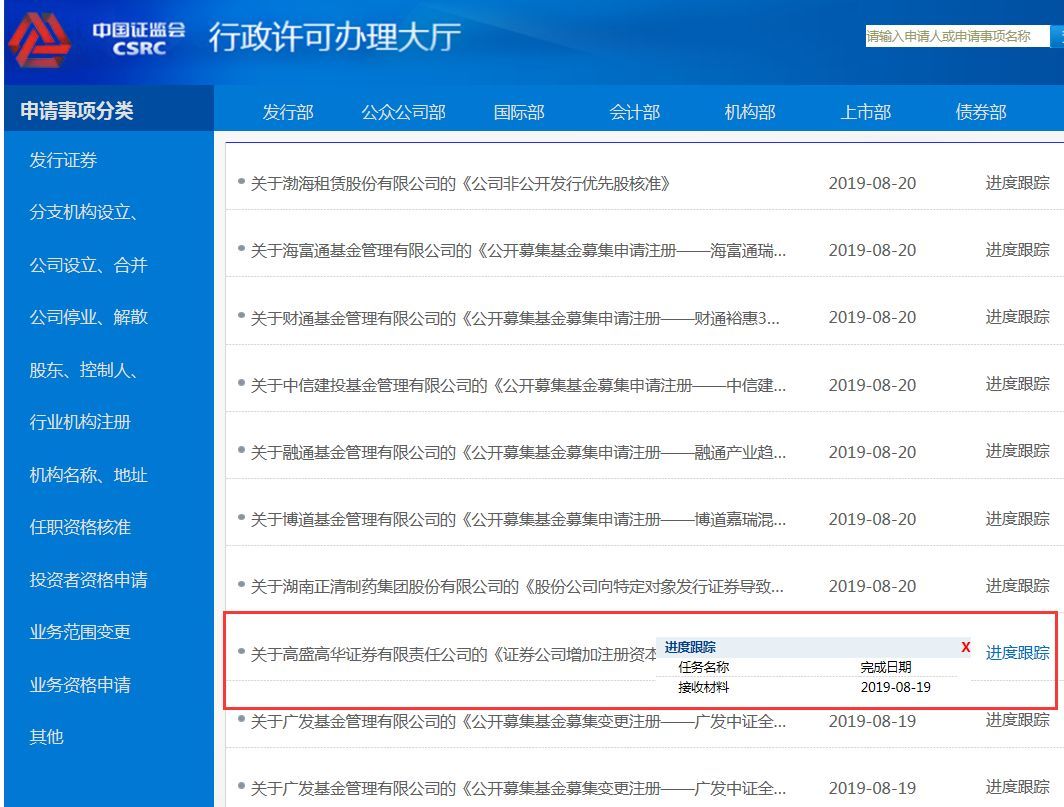The image size is (1064, 807).
Task: Select 业务资格申请 in the sidebar
Action: [x=80, y=685]
